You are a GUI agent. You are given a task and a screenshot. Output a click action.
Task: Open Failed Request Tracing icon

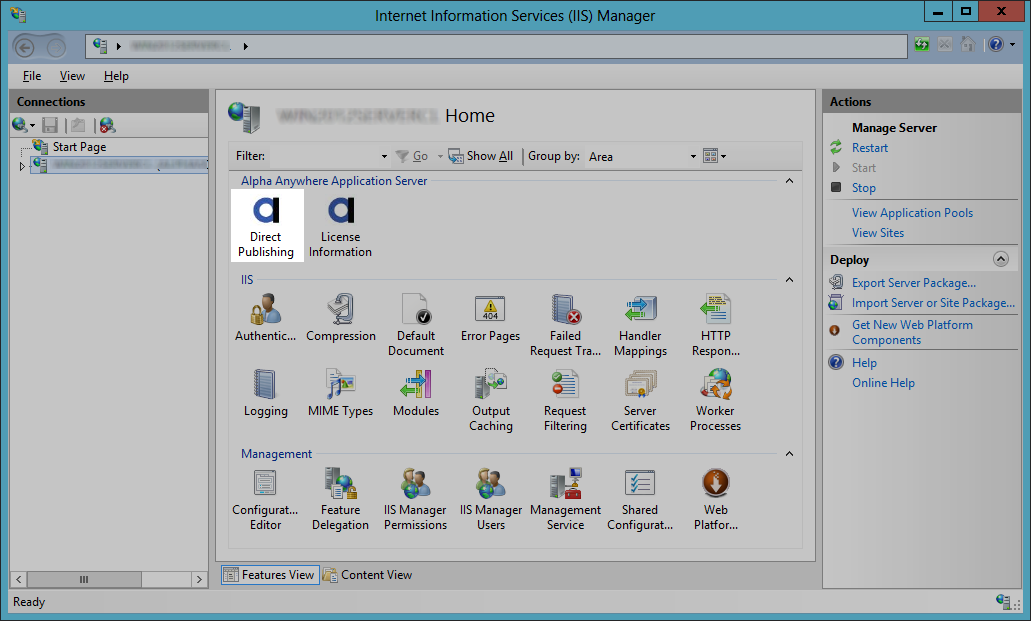[565, 325]
